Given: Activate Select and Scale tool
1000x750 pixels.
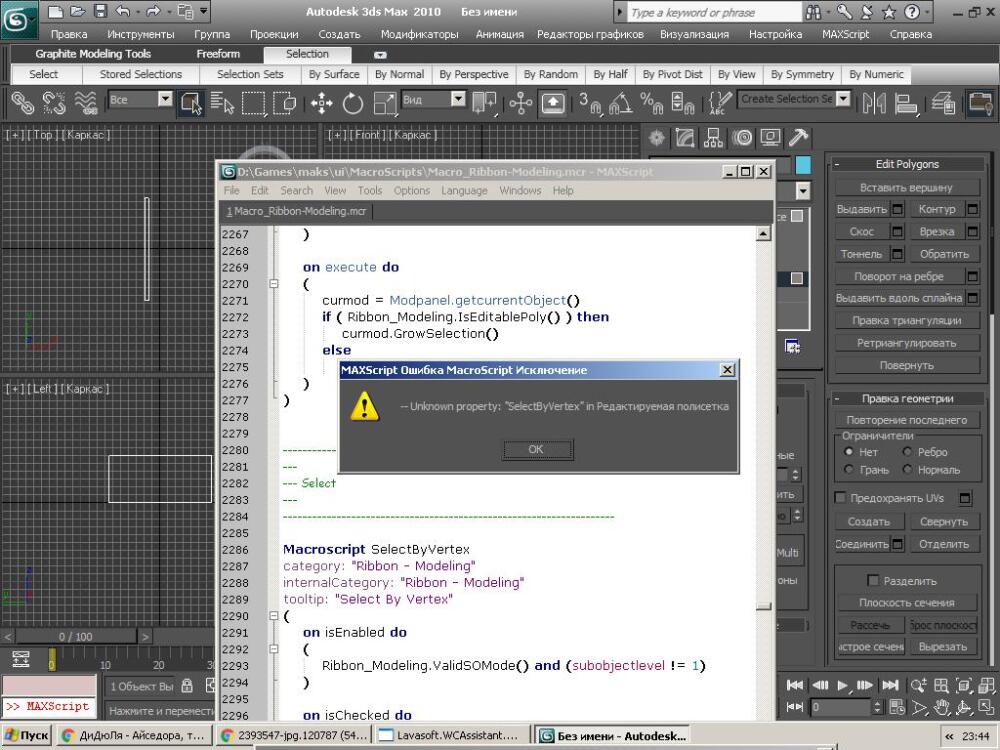Looking at the screenshot, I should click(x=384, y=102).
